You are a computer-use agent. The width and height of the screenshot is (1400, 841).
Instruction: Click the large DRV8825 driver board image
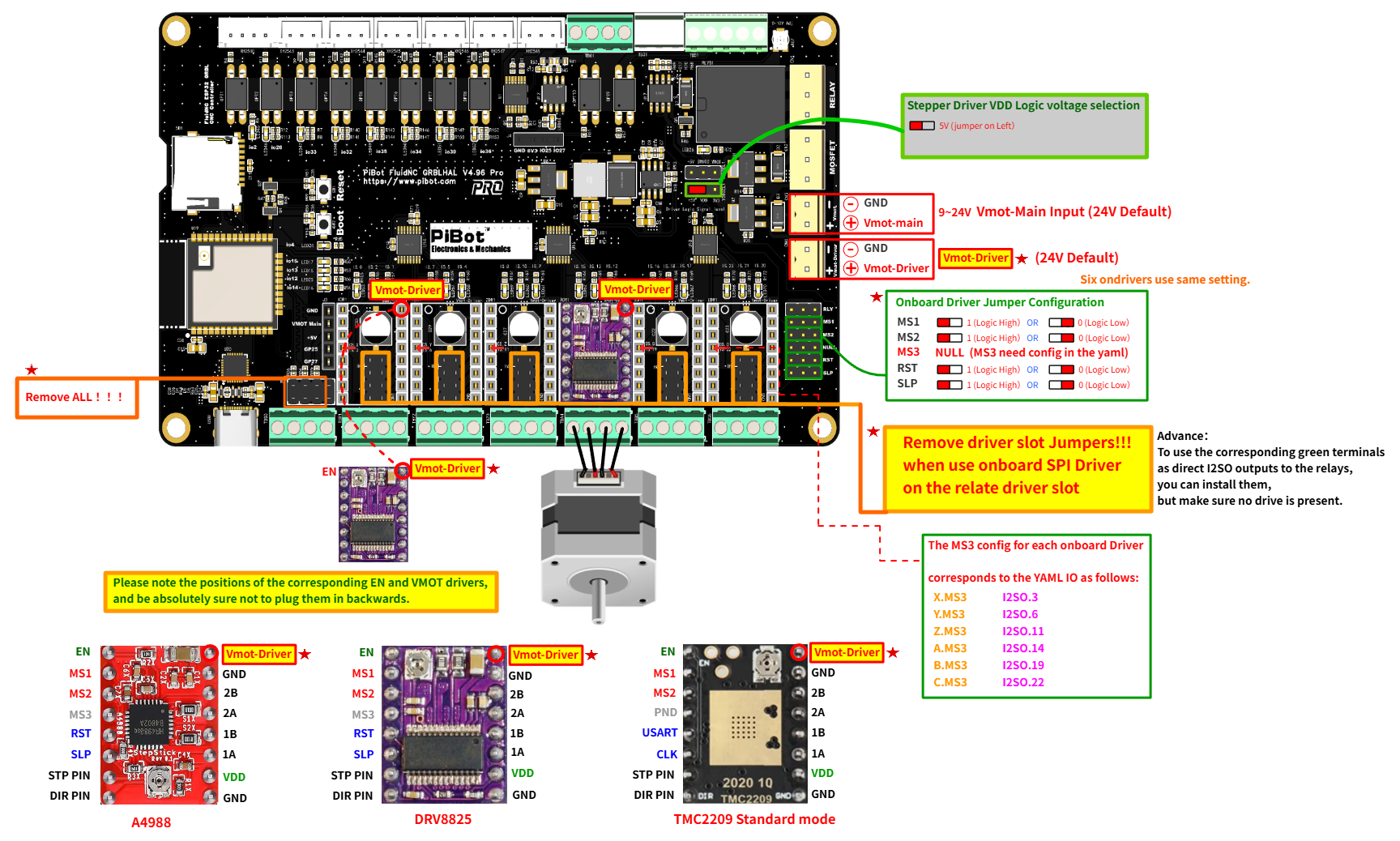pyautogui.click(x=444, y=724)
